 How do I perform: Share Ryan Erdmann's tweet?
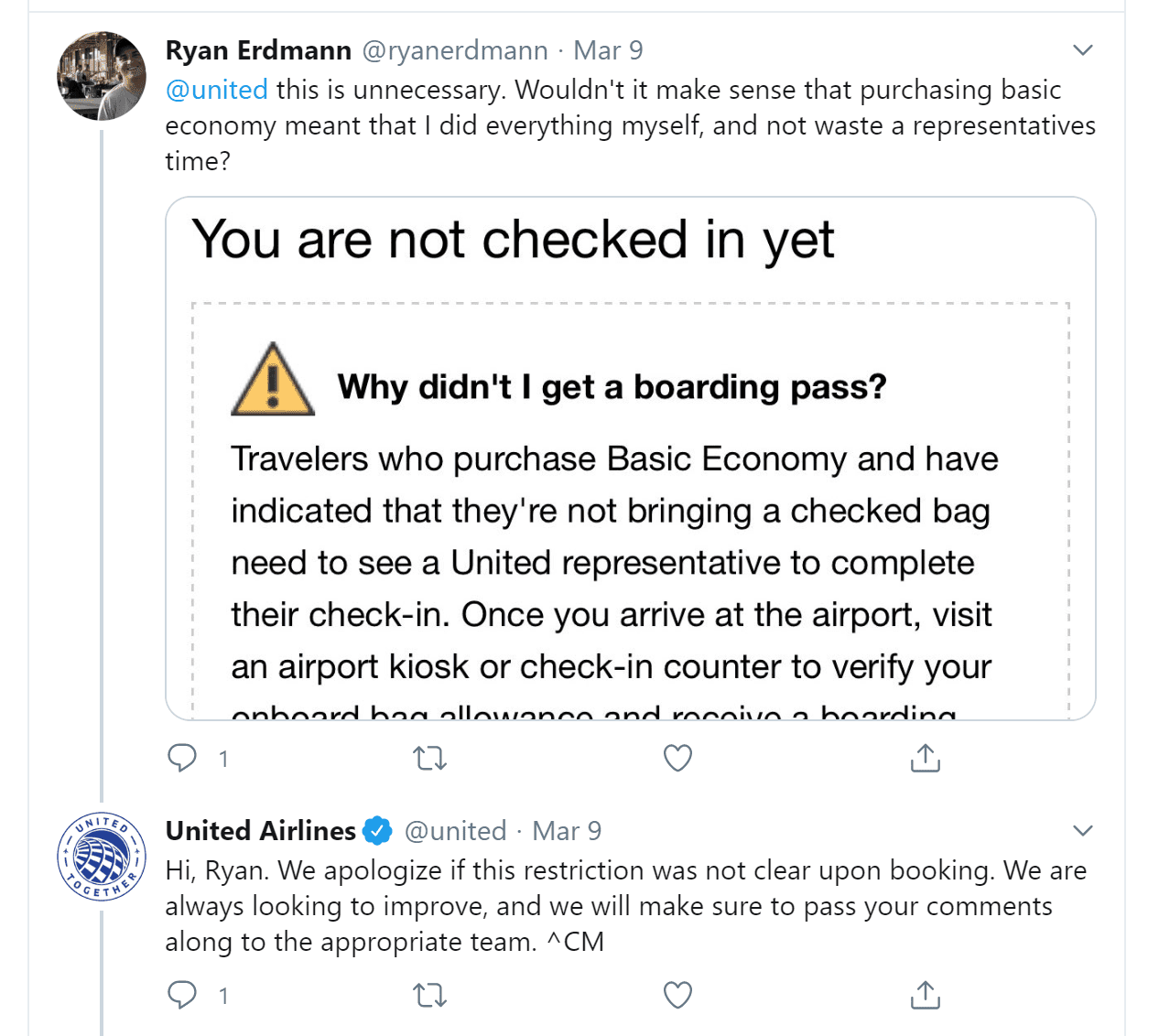tap(926, 758)
